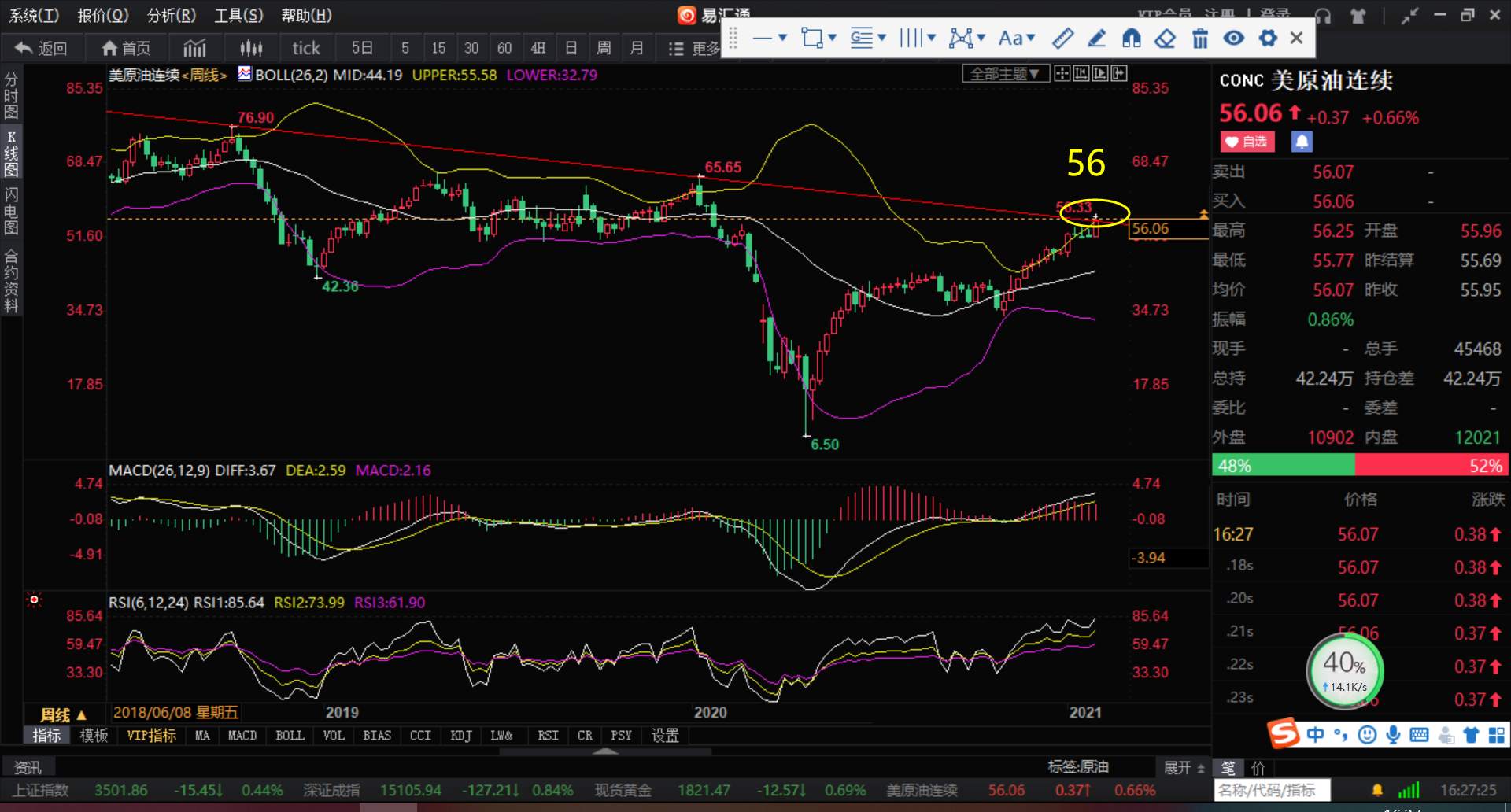Click the 48% buy side of ratio bar
Screen dimensions: 1511x812
[1284, 465]
